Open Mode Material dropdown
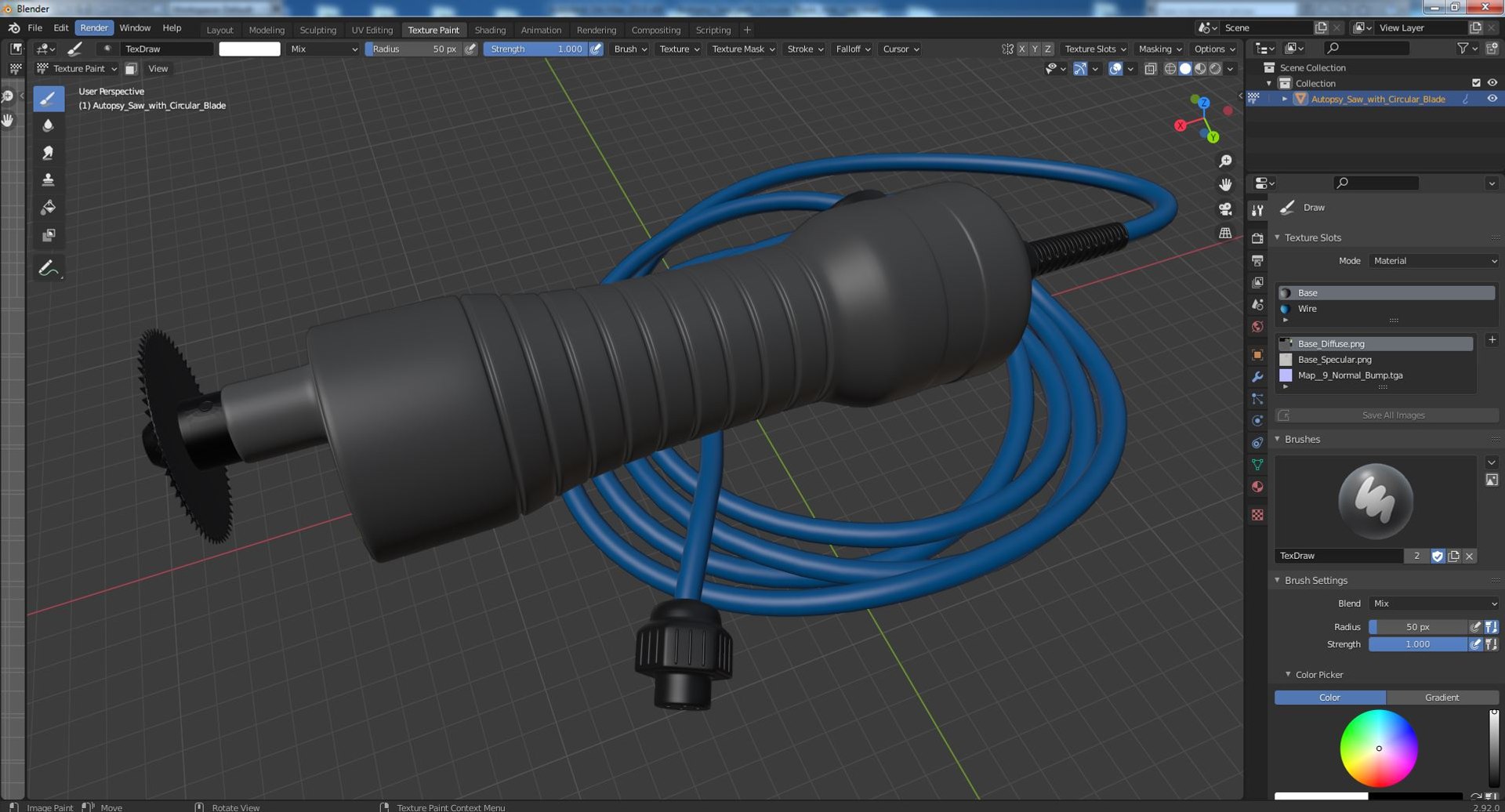The height and width of the screenshot is (812, 1505). pos(1434,261)
